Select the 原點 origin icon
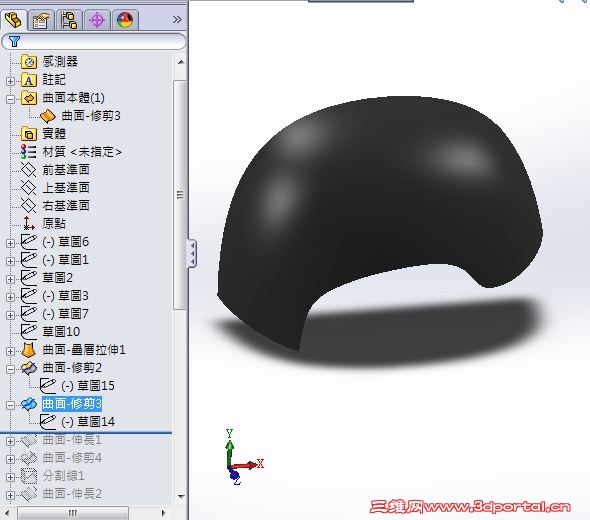Image resolution: width=590 pixels, height=520 pixels. [29, 224]
